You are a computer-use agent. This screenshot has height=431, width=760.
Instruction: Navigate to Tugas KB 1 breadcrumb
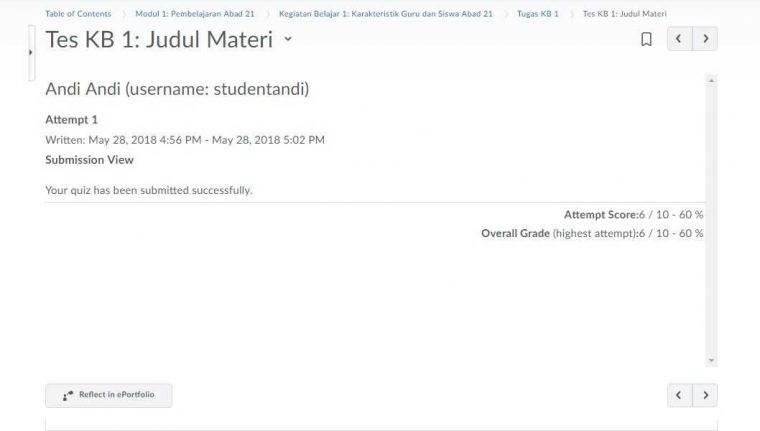[538, 14]
